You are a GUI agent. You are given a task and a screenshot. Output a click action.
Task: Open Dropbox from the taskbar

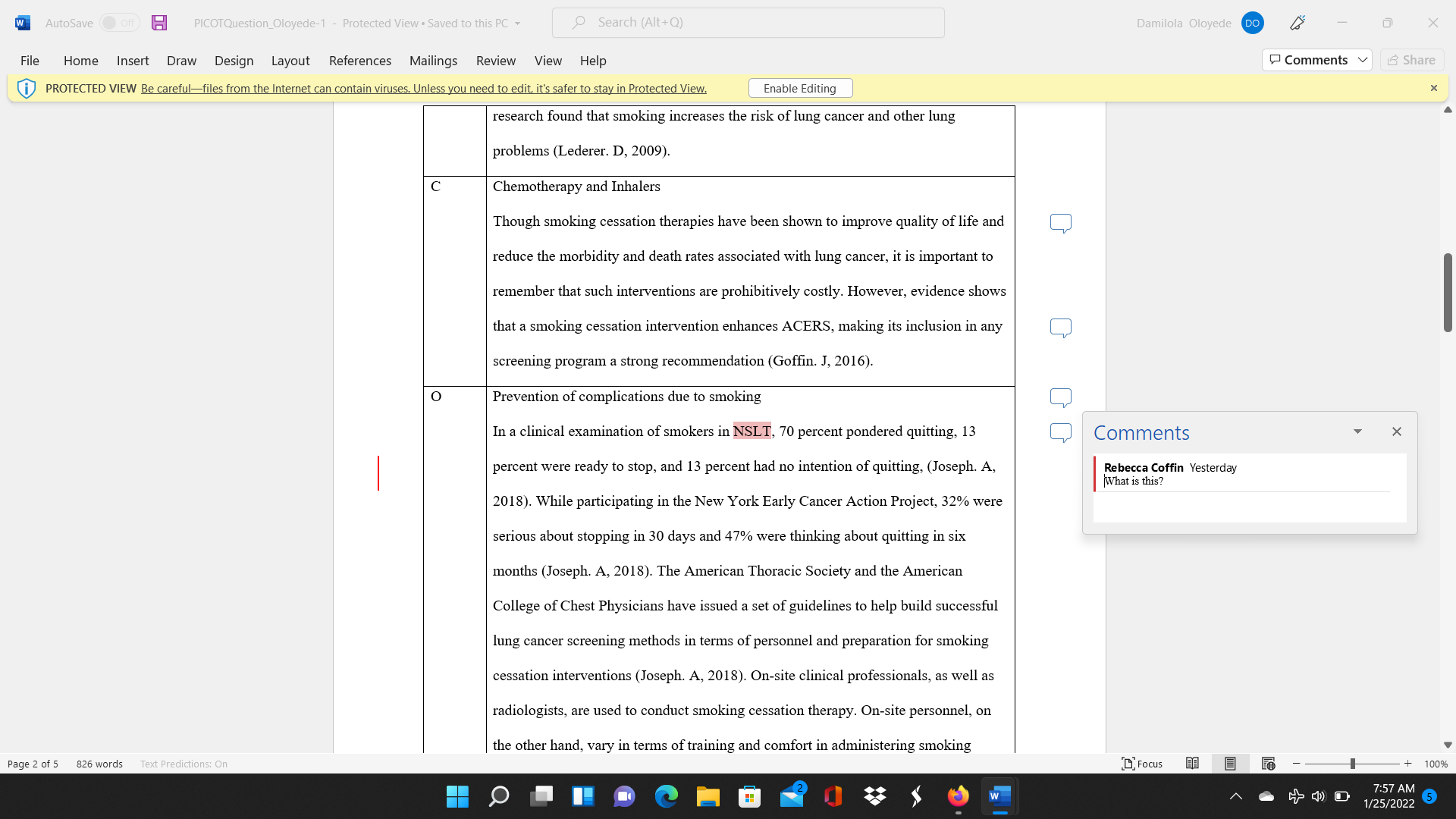[875, 796]
